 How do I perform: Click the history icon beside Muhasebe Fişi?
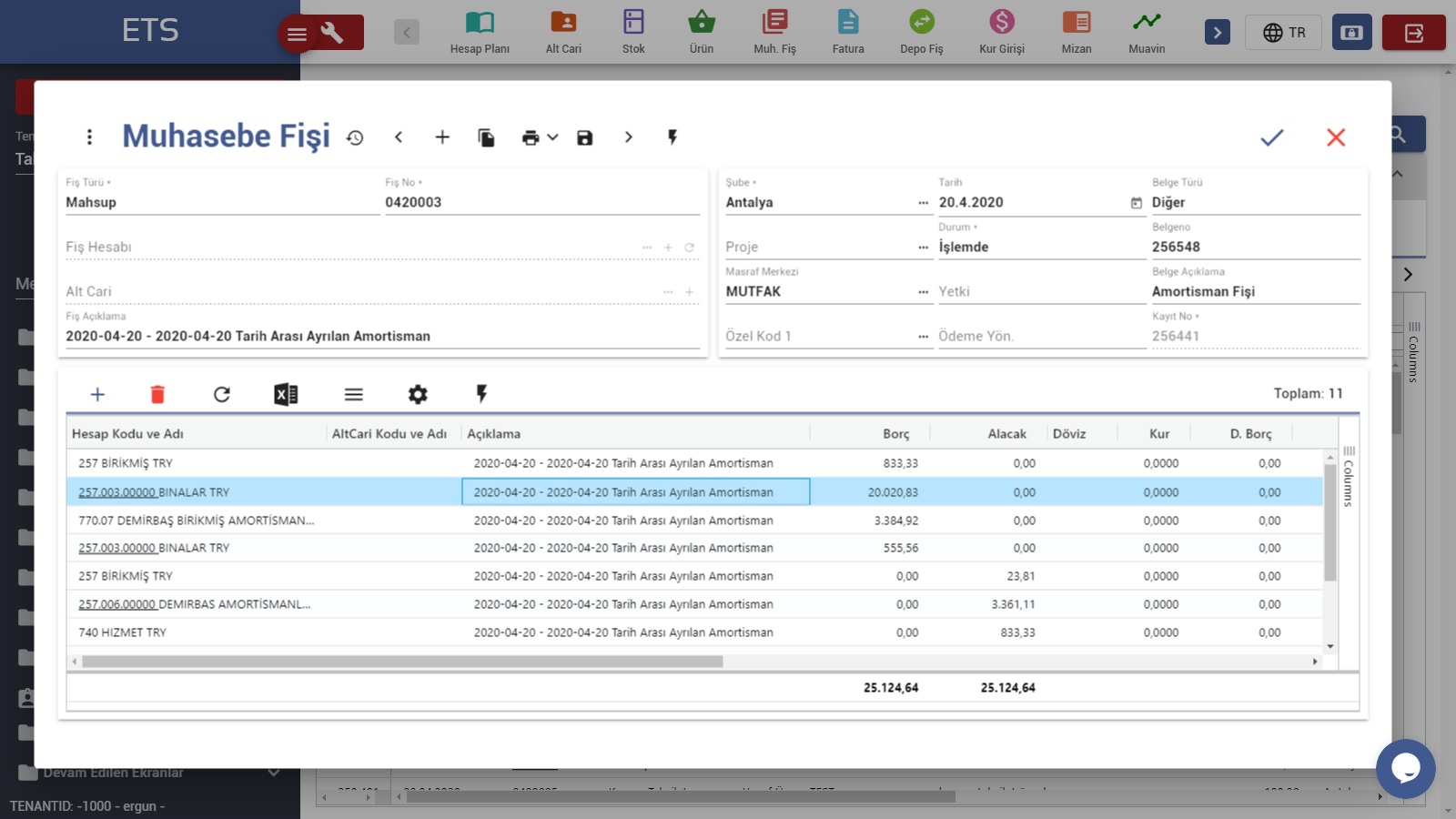pyautogui.click(x=355, y=137)
